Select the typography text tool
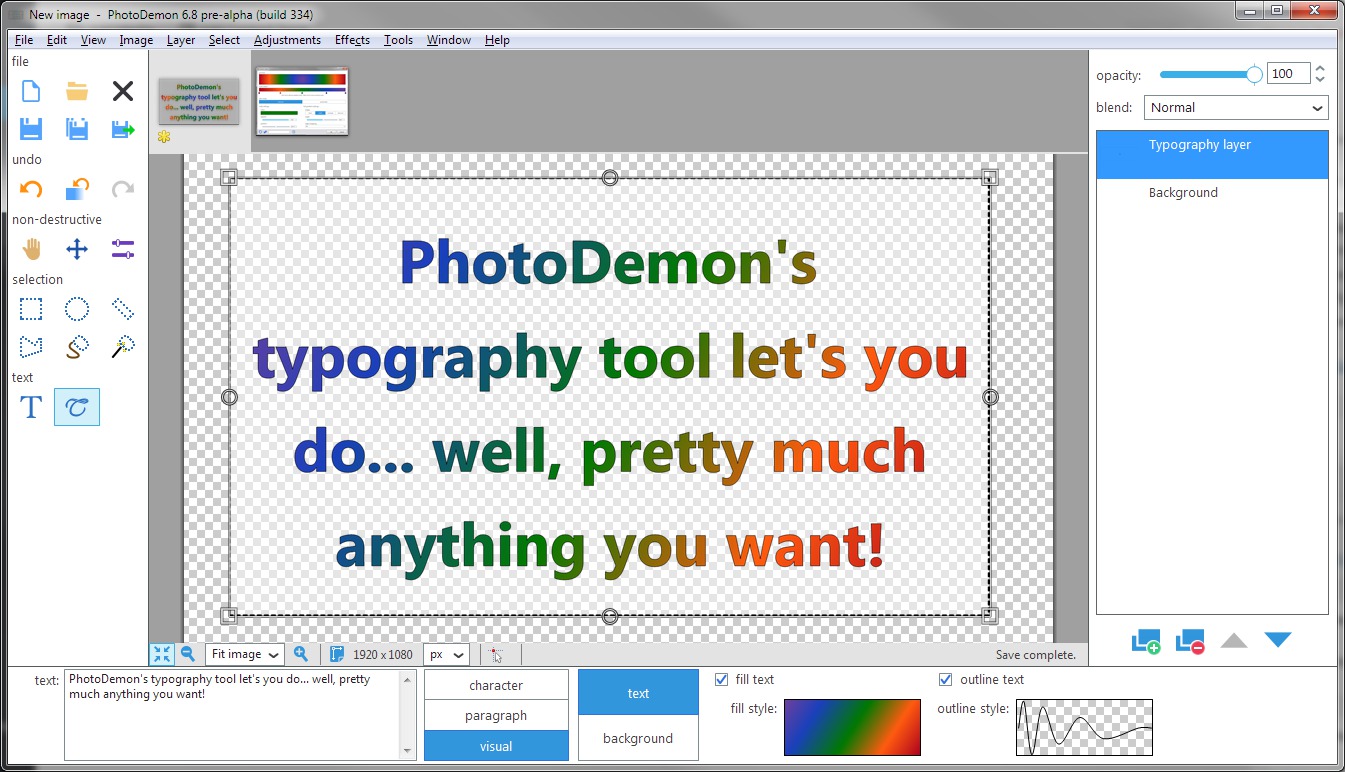 point(77,407)
